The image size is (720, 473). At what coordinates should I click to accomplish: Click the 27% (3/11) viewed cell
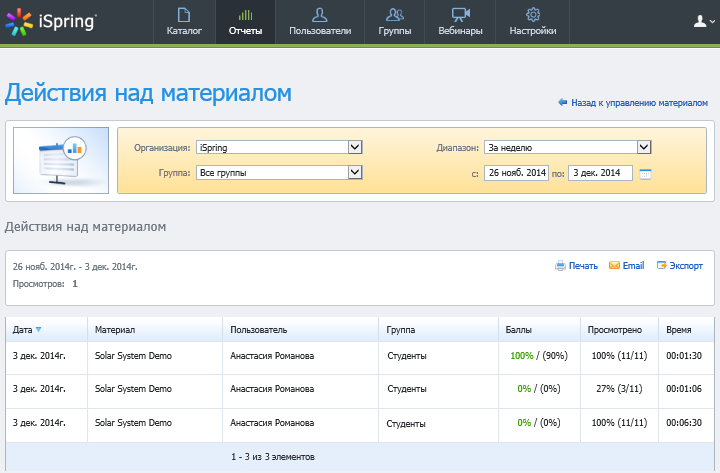619,389
